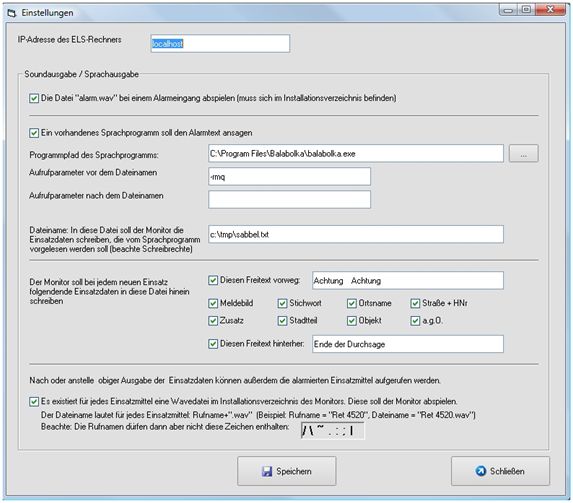Disable the Objekt checkbox
The image size is (573, 503).
click(352, 321)
